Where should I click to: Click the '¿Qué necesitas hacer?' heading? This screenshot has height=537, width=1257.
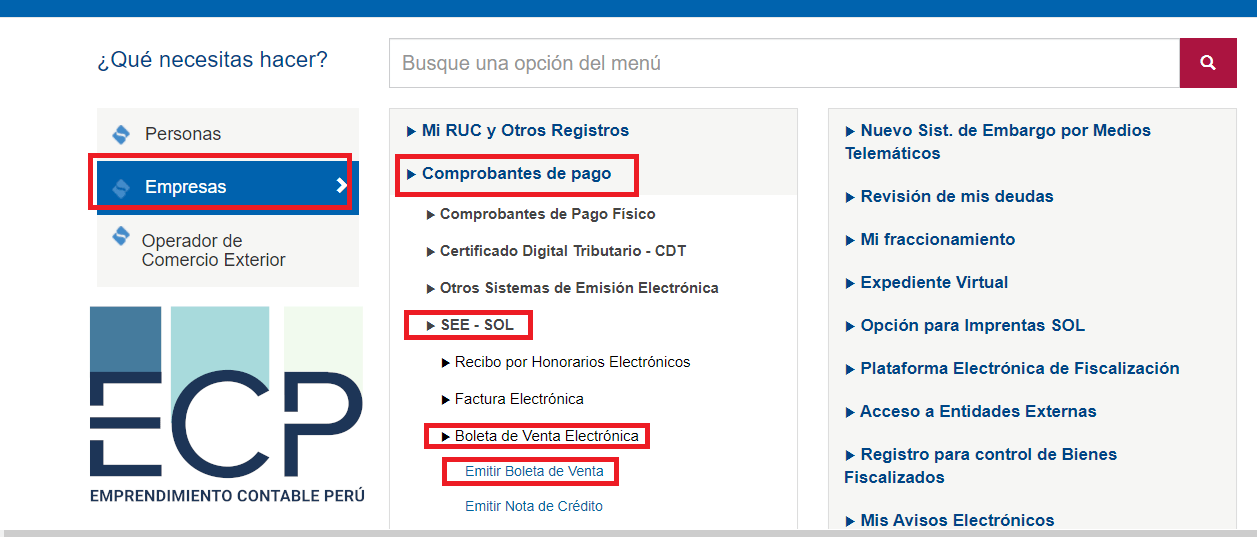click(212, 60)
